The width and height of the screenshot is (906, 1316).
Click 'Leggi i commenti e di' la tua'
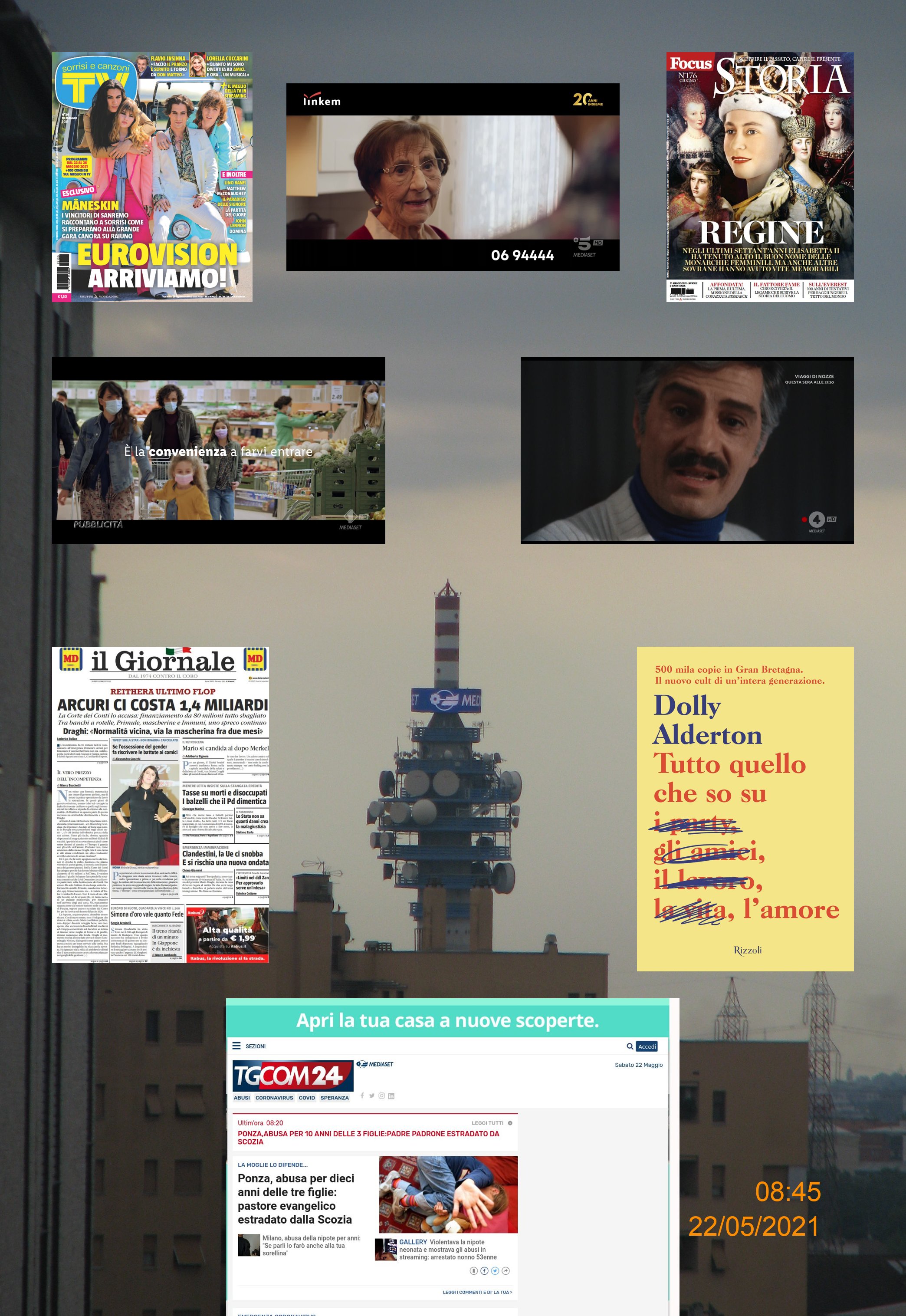coord(477,1292)
